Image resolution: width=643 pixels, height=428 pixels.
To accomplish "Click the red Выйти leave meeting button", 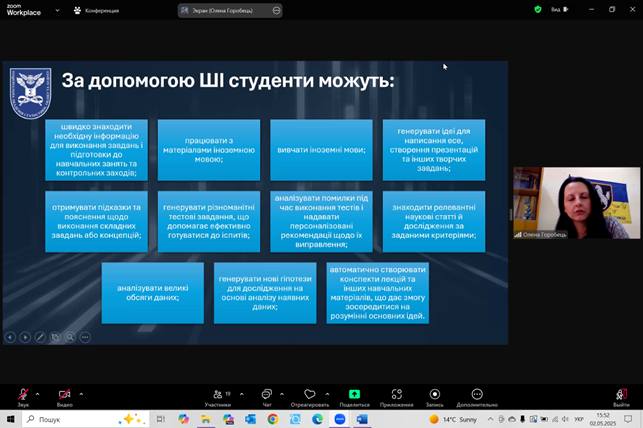I will (x=621, y=394).
